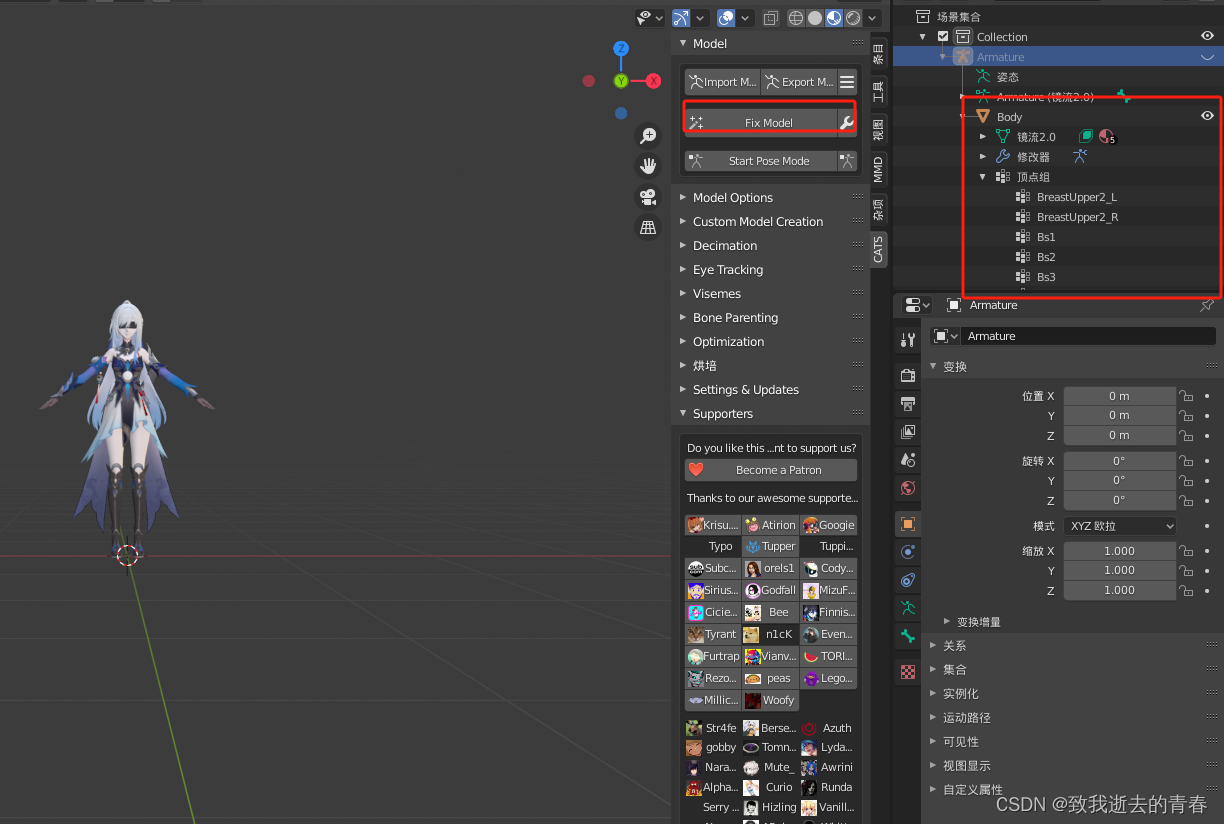1224x824 pixels.
Task: Select rendered shading mode
Action: click(x=853, y=18)
